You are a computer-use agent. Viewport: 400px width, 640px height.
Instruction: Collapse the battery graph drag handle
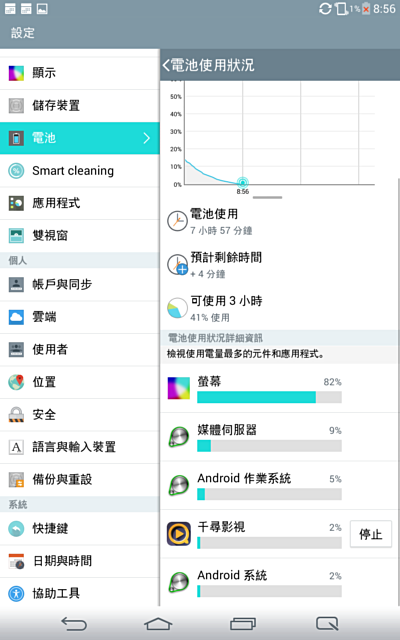click(x=267, y=198)
